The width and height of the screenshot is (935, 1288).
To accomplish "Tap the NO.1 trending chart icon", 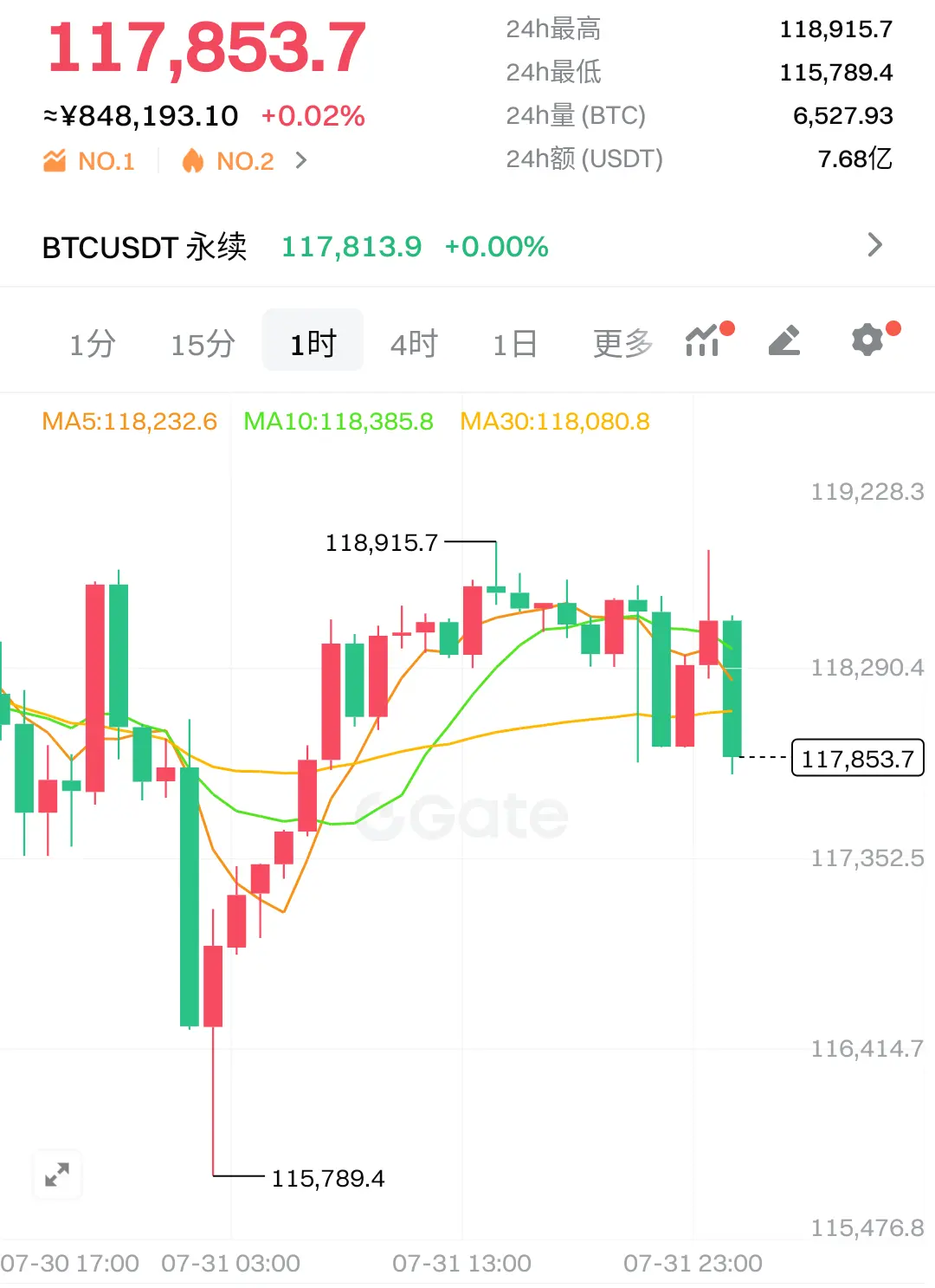I will point(55,160).
